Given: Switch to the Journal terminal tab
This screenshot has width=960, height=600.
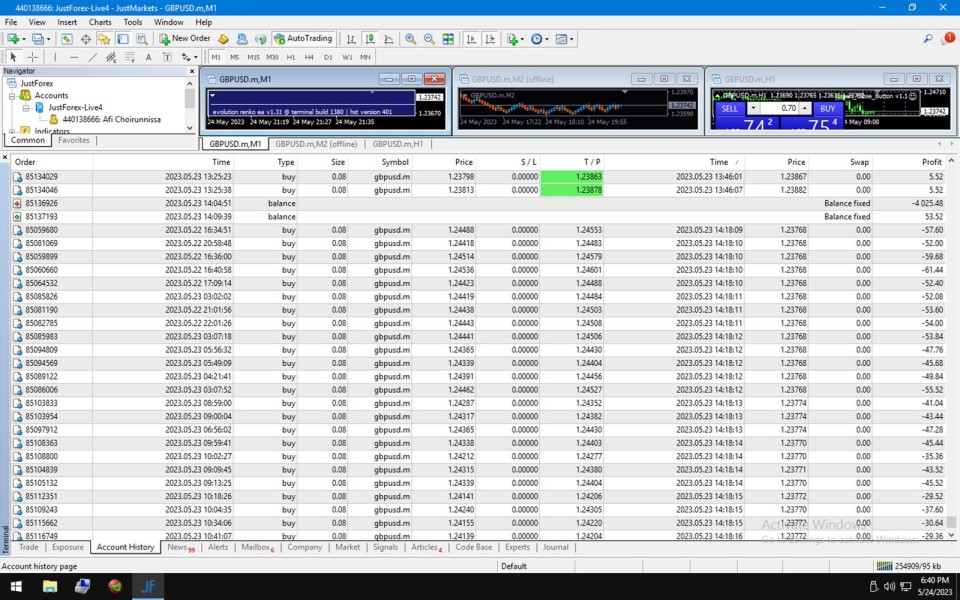Looking at the screenshot, I should pyautogui.click(x=555, y=547).
